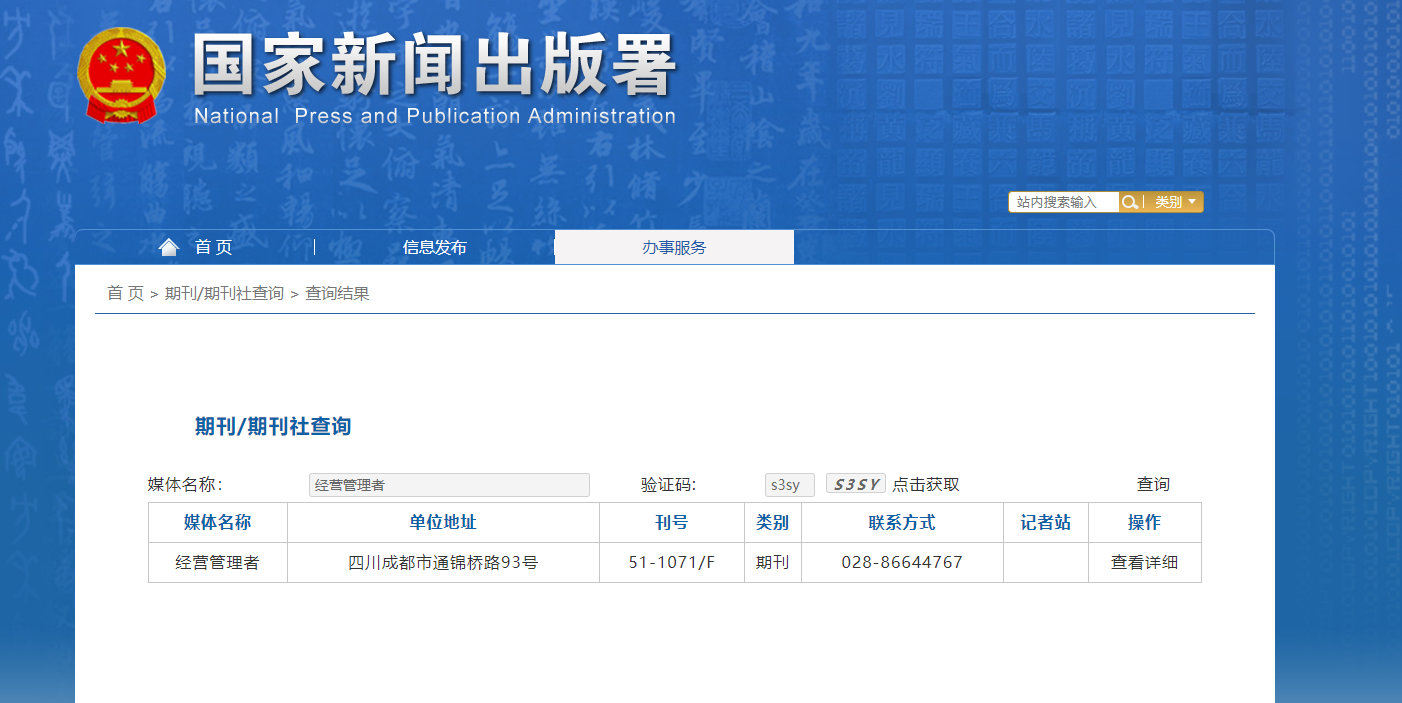Viewport: 1402px width, 703px height.
Task: Click 期刊/期刊社查询 breadcrumb link
Action: 224,293
